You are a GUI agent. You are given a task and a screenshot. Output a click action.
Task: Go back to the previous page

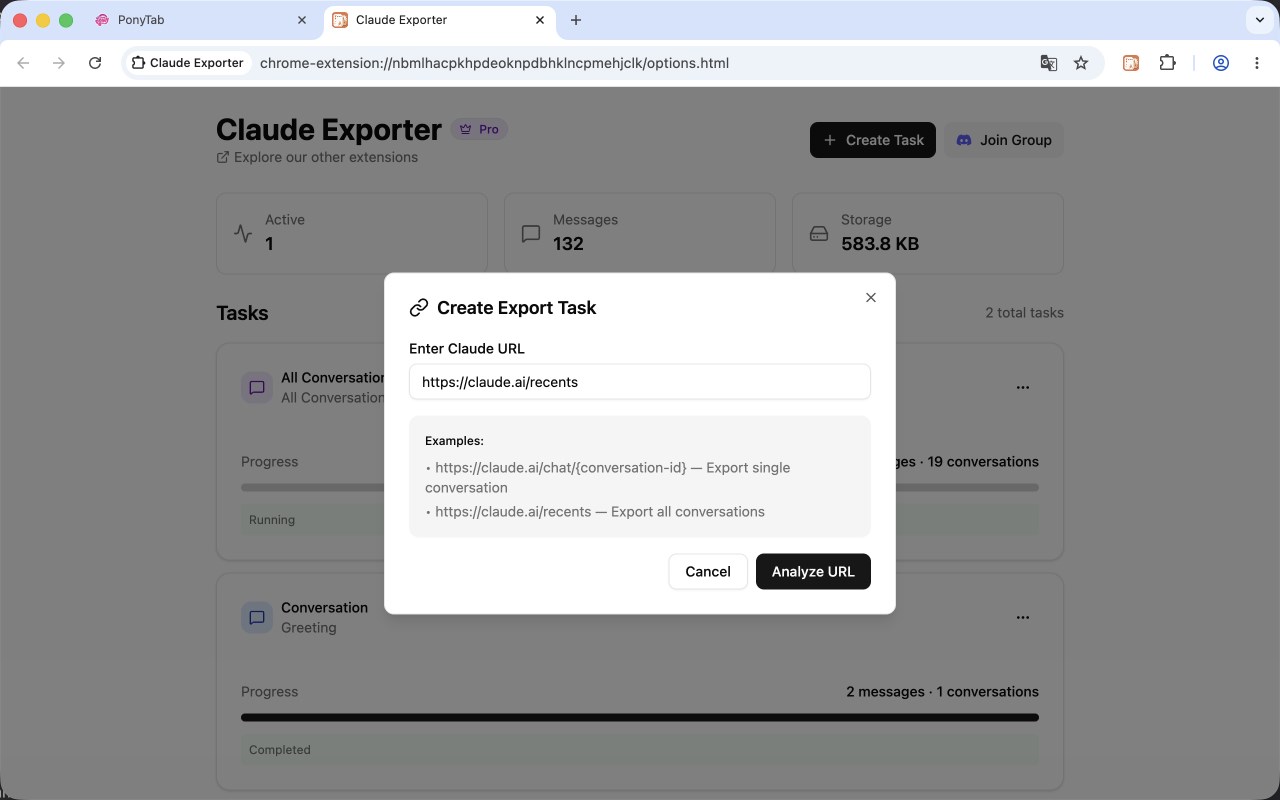coord(23,63)
